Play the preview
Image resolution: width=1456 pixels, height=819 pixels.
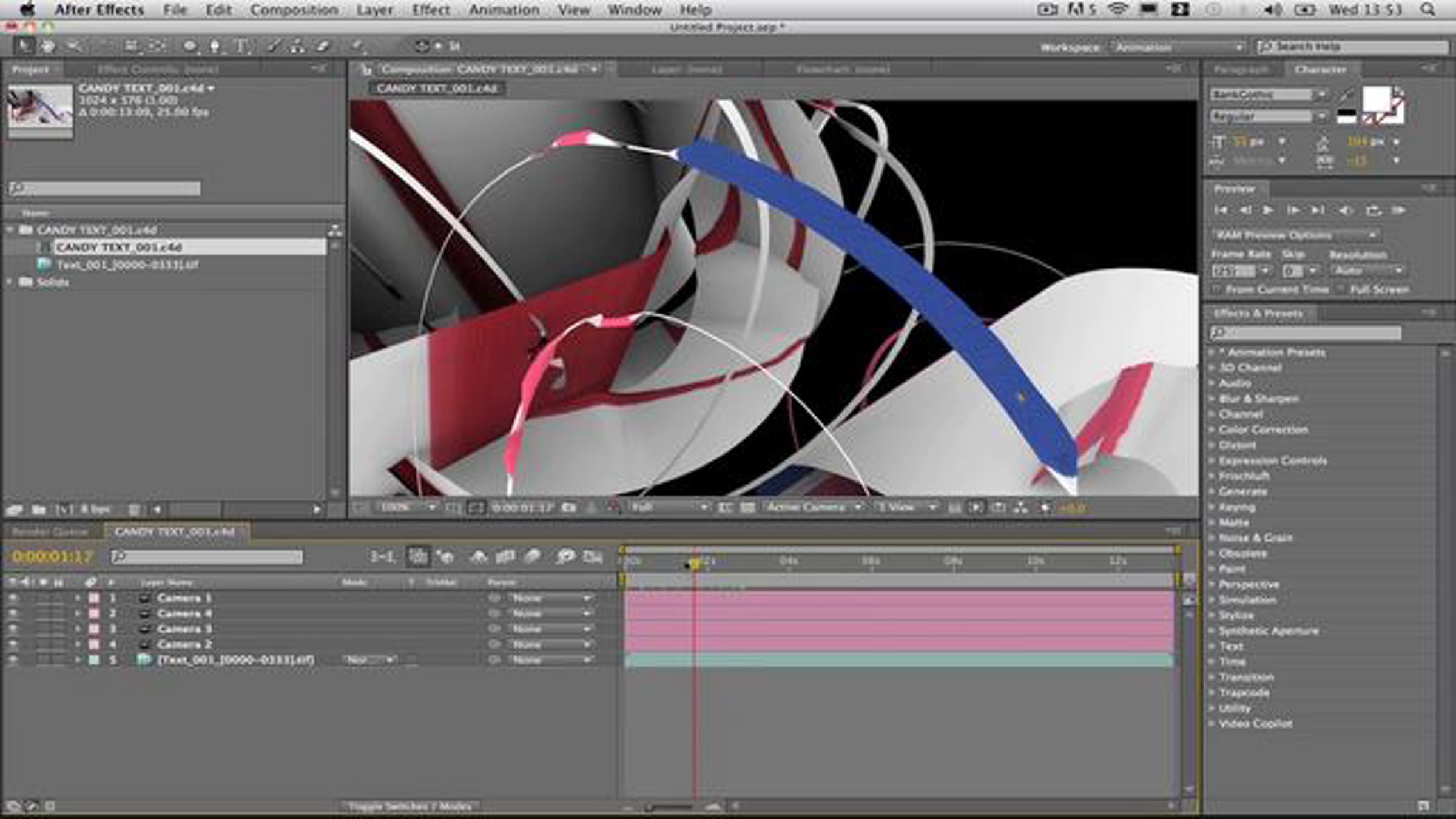pos(1268,211)
